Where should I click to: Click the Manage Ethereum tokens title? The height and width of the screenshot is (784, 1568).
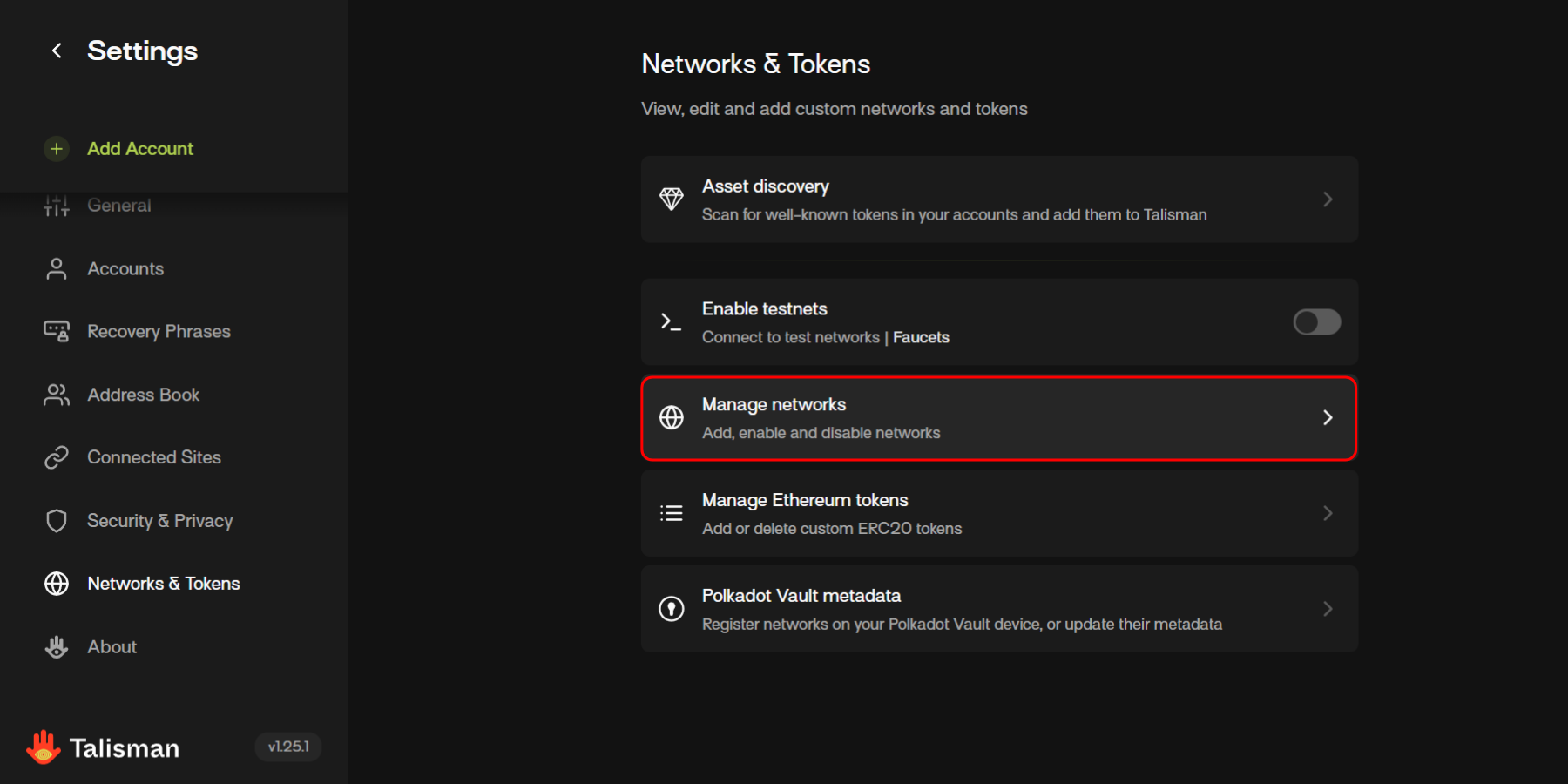805,500
